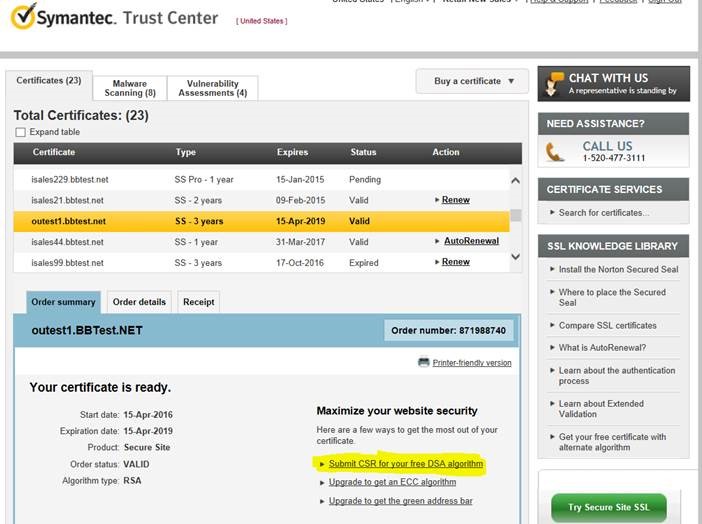This screenshot has width=702, height=524.
Task: Open the Printer-friendly version link
Action: coord(471,363)
